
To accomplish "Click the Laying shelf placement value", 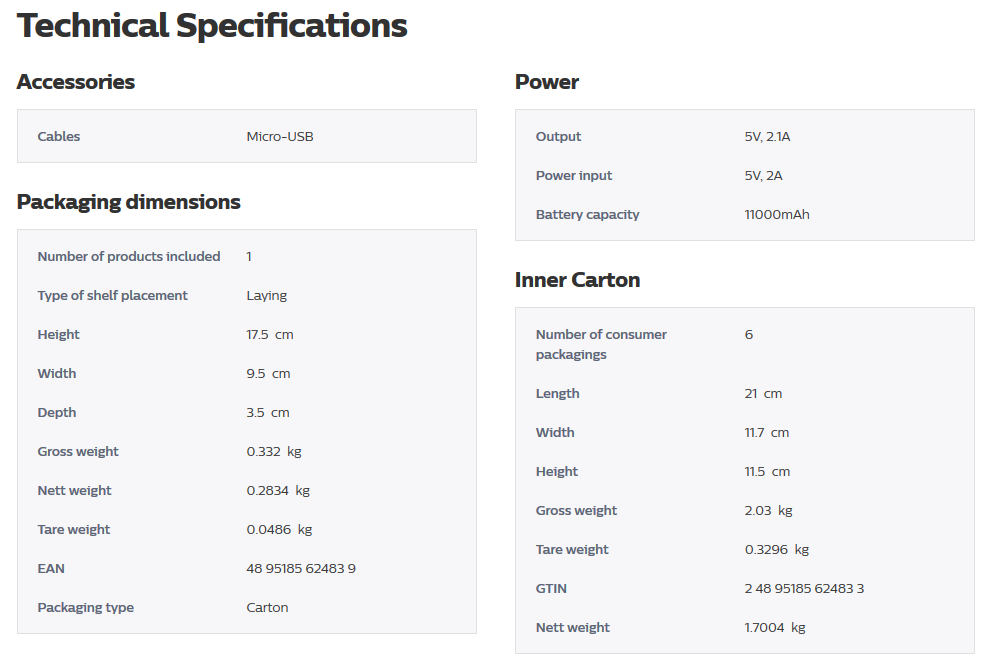I will (x=266, y=295).
